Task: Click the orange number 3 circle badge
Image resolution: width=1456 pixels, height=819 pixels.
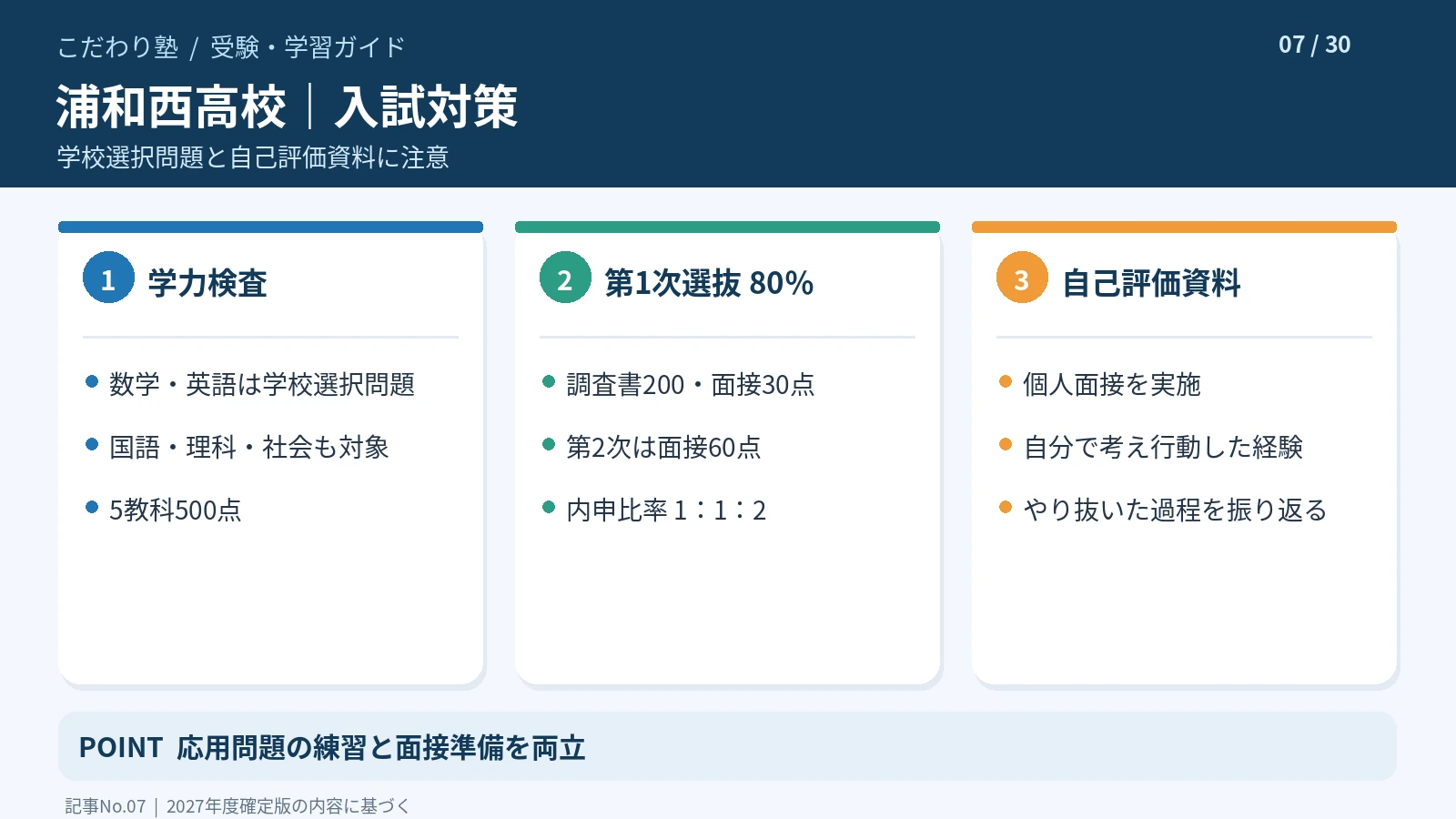Action: [x=1022, y=278]
